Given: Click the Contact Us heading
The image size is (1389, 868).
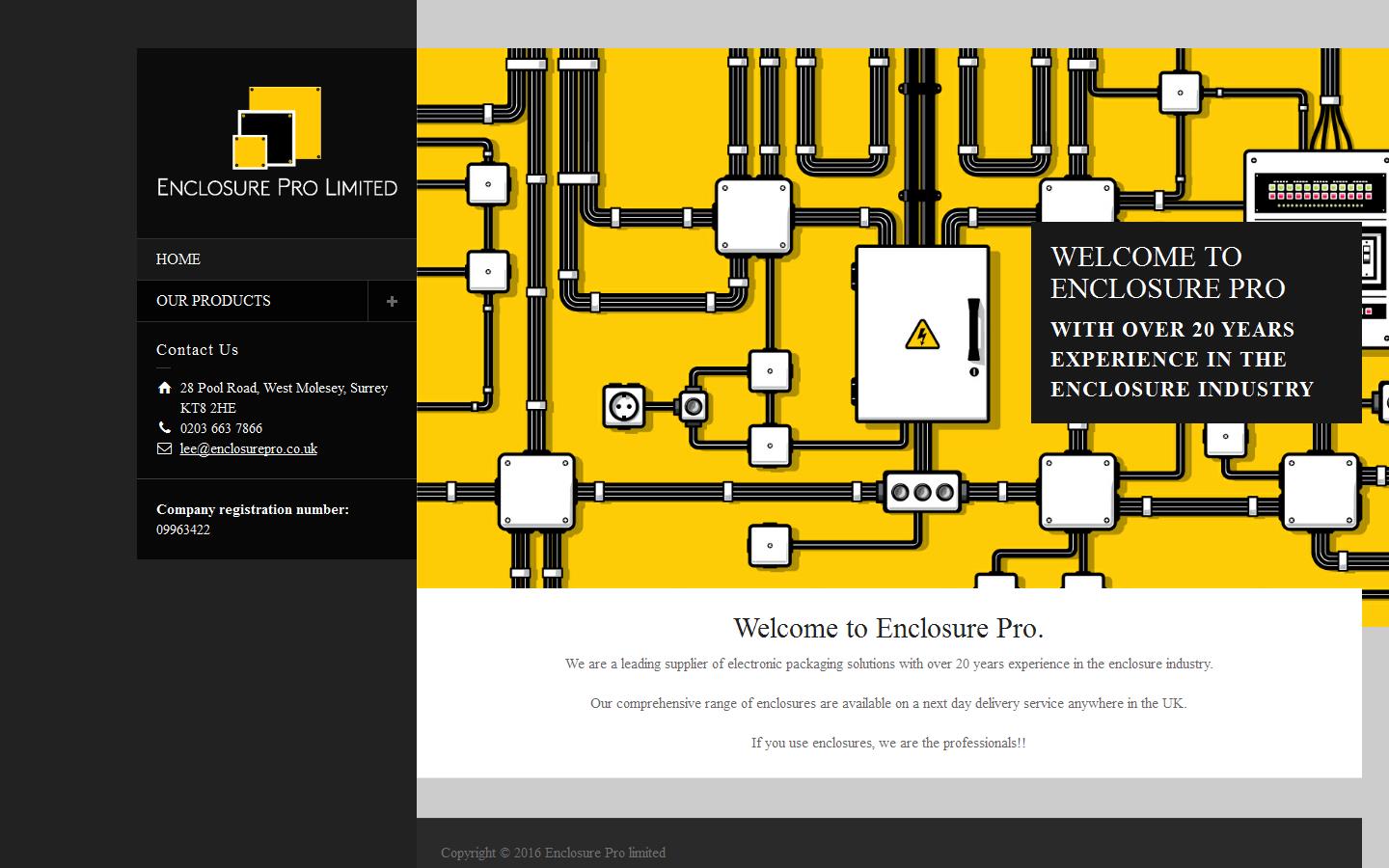Looking at the screenshot, I should (x=197, y=350).
